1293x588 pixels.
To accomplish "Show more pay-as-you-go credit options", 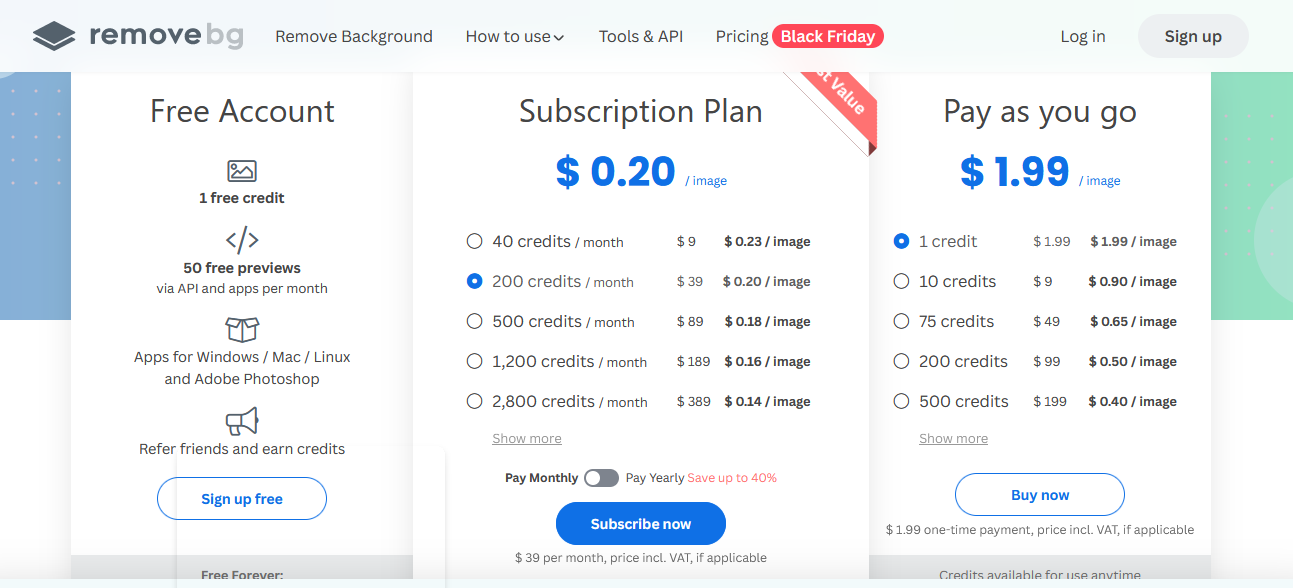I will pos(954,439).
